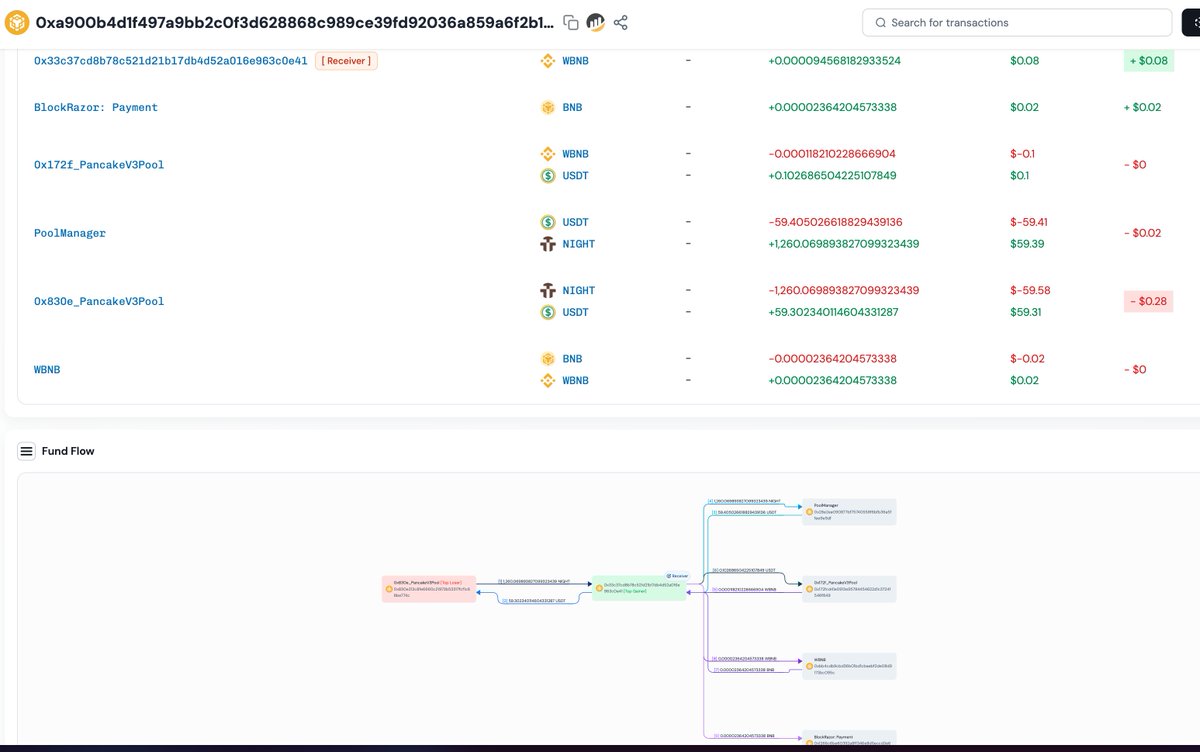The height and width of the screenshot is (752, 1200).
Task: Click the USDT icon in the 0x172f_PancakeV3Pool row
Action: 548,176
